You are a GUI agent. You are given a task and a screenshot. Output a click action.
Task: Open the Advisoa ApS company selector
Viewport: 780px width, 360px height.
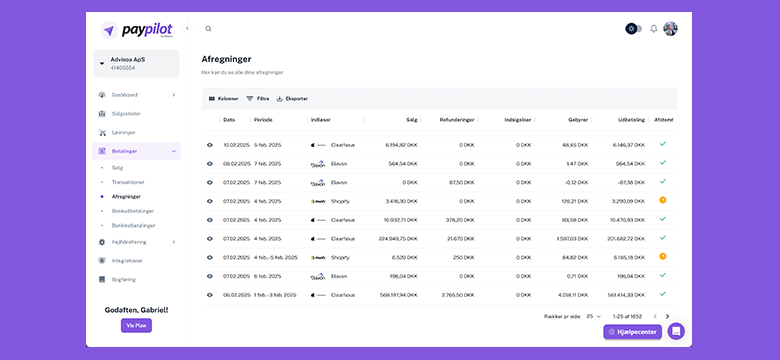[x=136, y=63]
